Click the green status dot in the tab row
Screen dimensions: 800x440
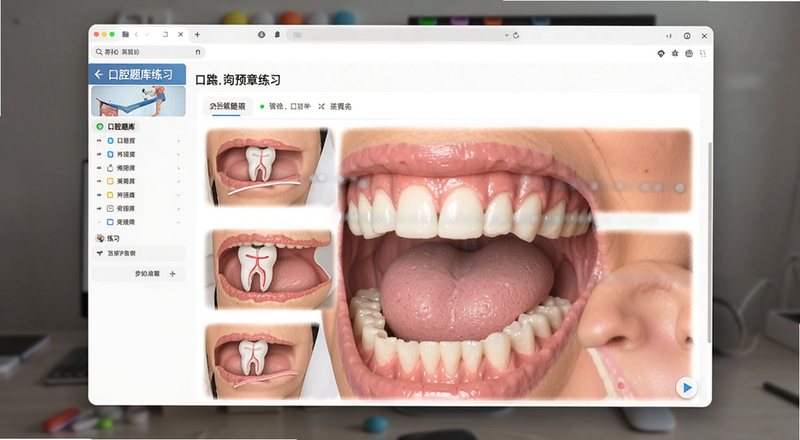click(x=262, y=106)
